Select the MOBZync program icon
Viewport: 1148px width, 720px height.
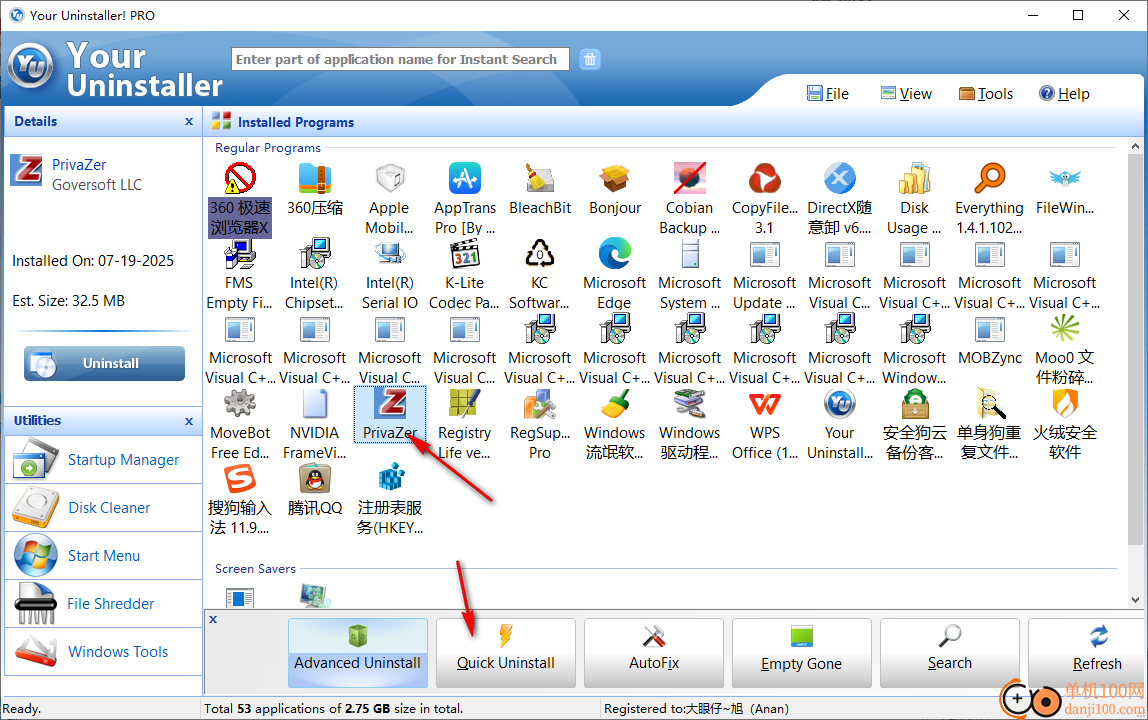[990, 329]
